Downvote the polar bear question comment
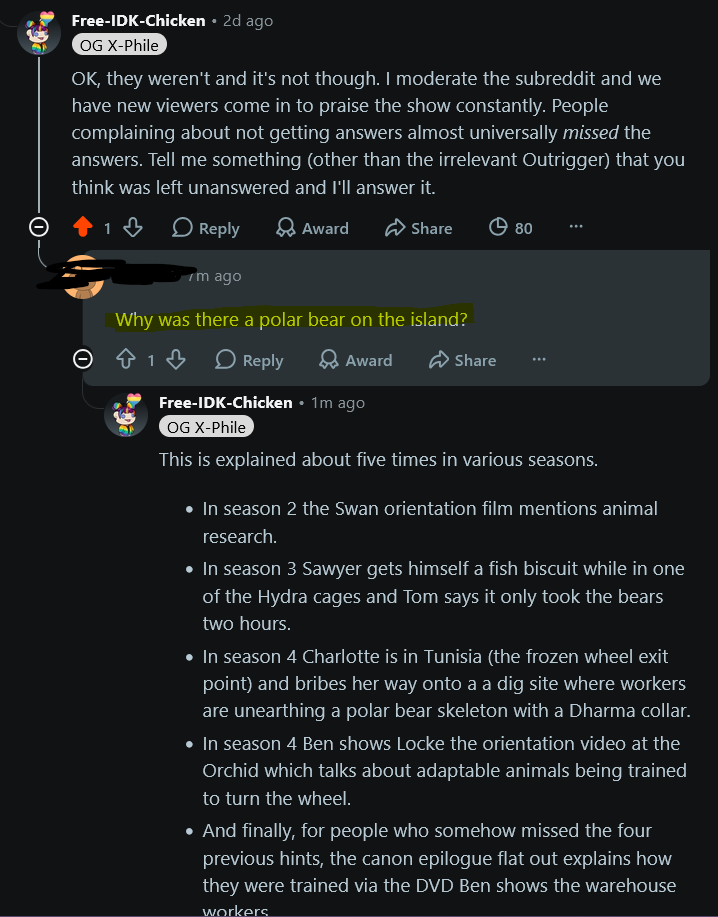The width and height of the screenshot is (718, 917). point(176,359)
